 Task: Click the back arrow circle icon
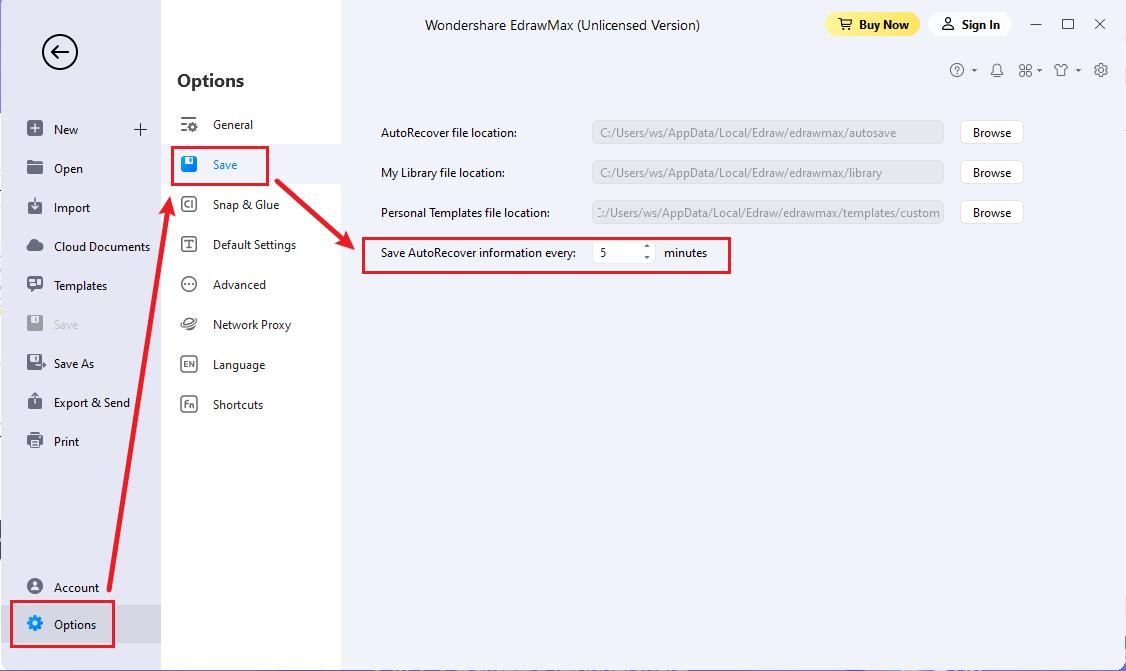pos(60,52)
